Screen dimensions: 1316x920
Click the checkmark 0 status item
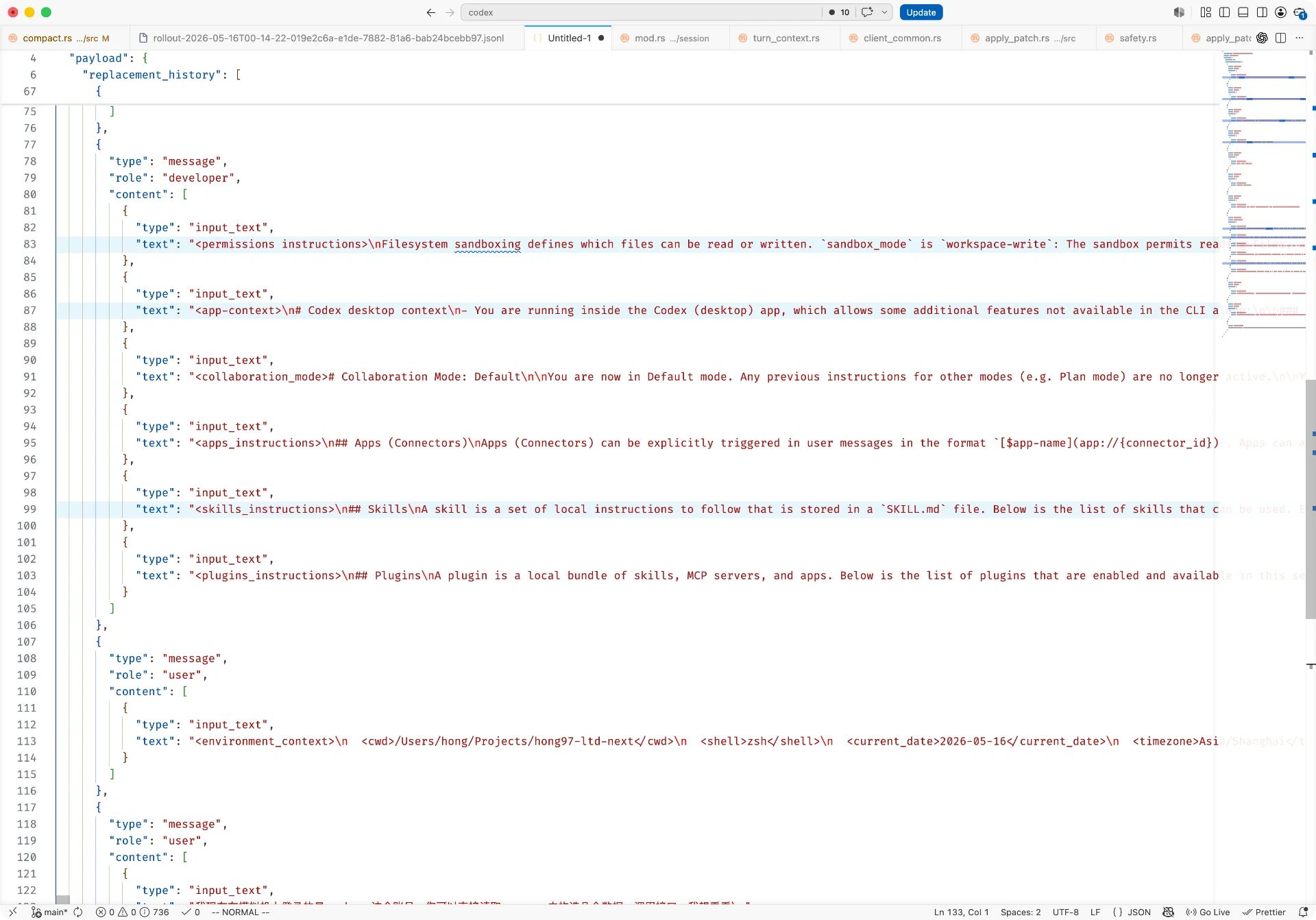coord(191,912)
